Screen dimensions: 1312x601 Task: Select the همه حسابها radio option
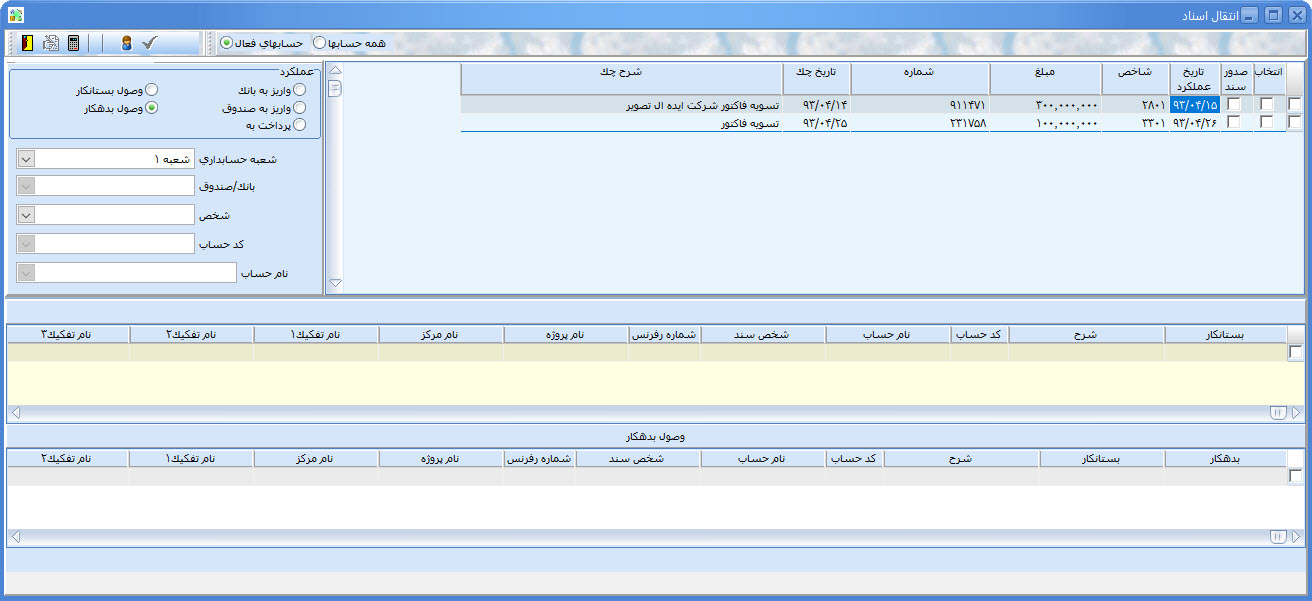pyautogui.click(x=319, y=43)
